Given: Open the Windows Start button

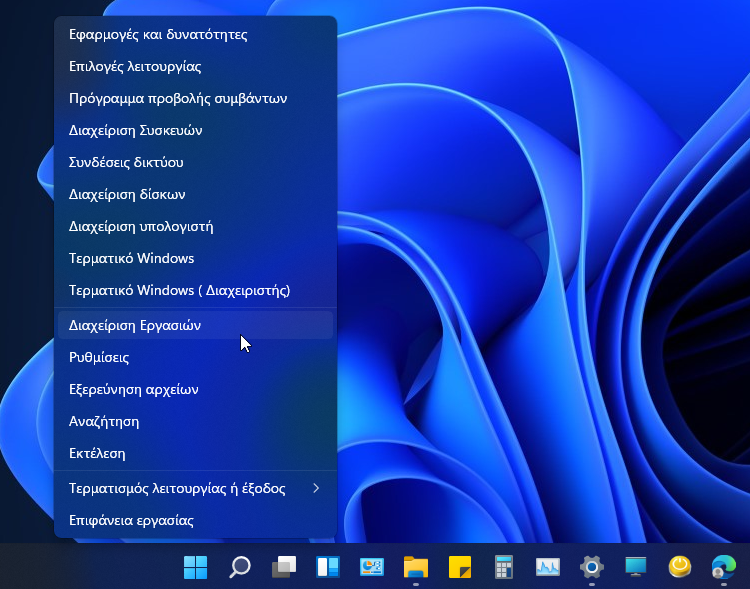Looking at the screenshot, I should [x=195, y=567].
